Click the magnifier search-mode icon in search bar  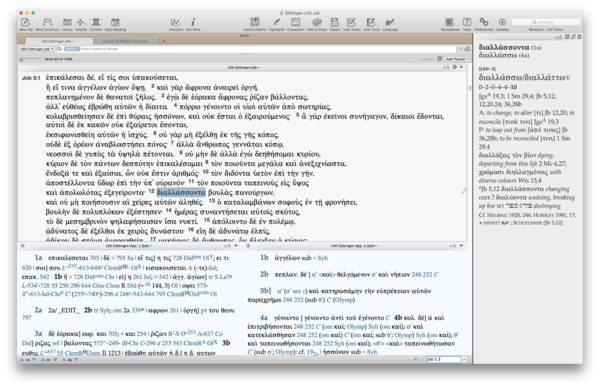pos(59,49)
